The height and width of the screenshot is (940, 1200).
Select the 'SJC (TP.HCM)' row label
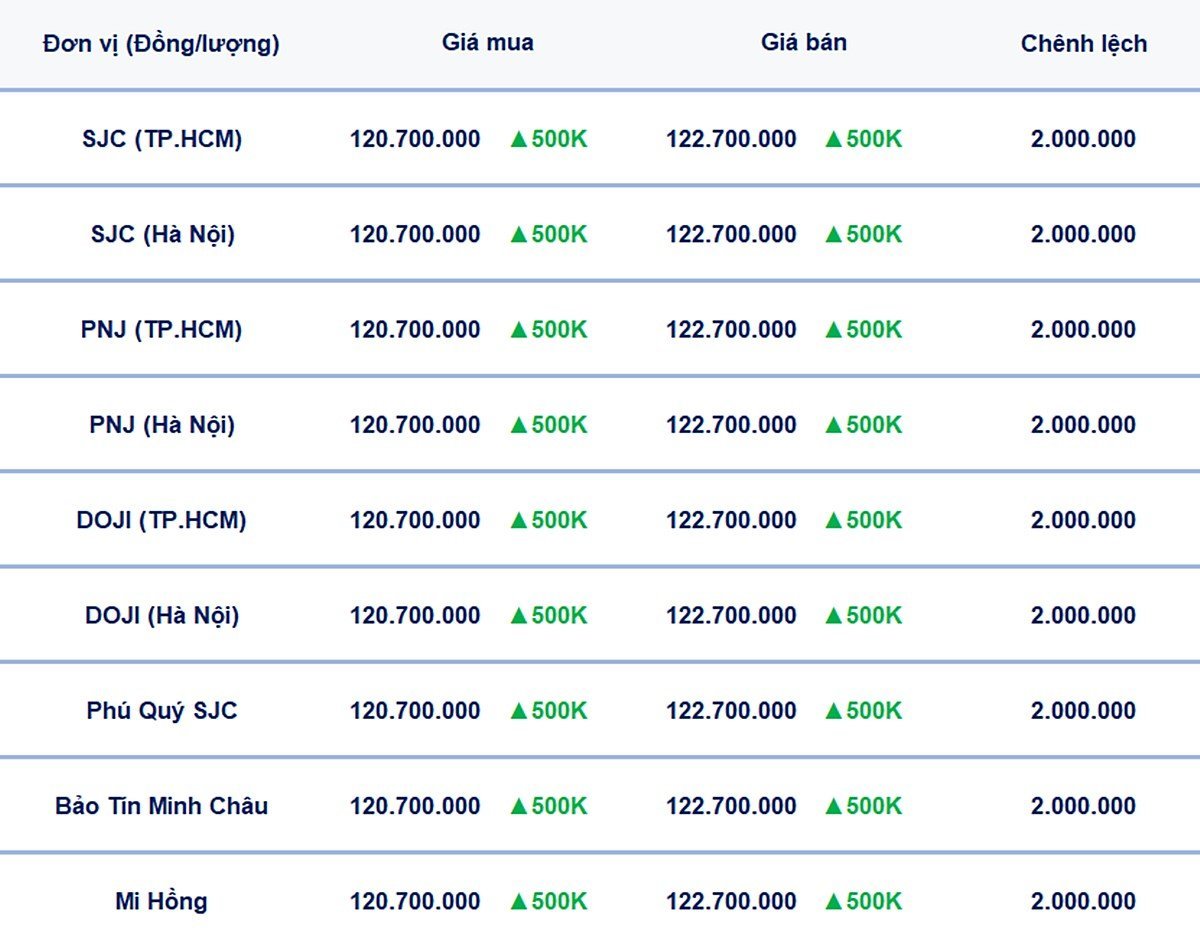point(162,139)
